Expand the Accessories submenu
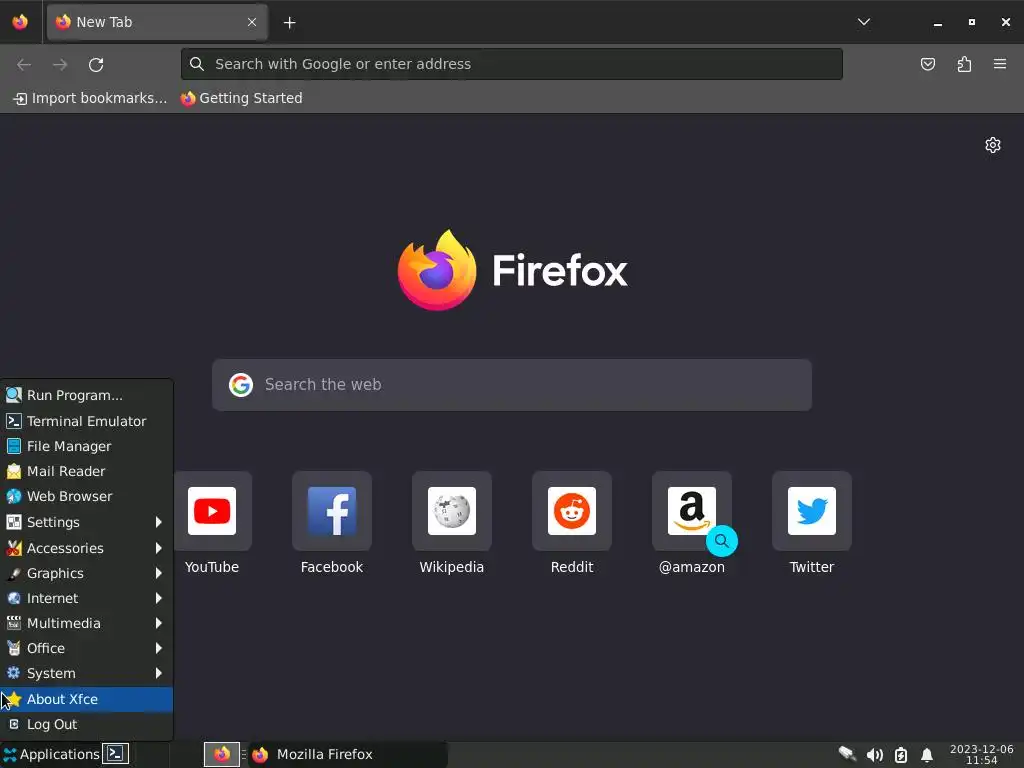The image size is (1024, 768). (x=86, y=548)
